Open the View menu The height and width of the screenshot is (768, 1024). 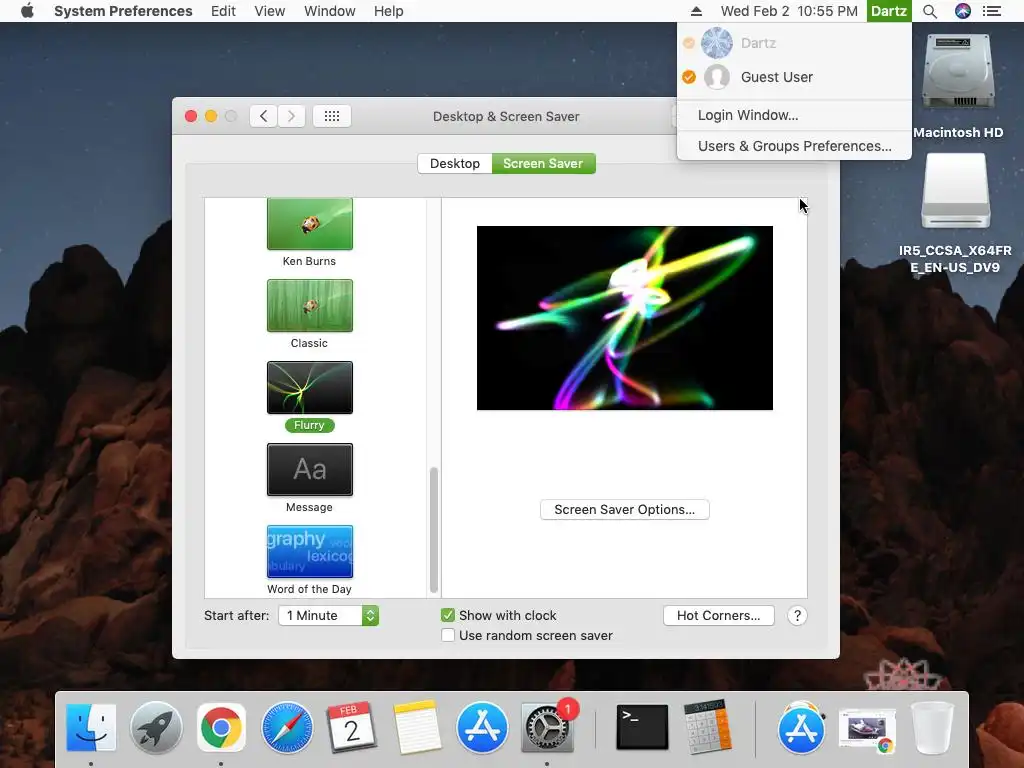(x=270, y=11)
